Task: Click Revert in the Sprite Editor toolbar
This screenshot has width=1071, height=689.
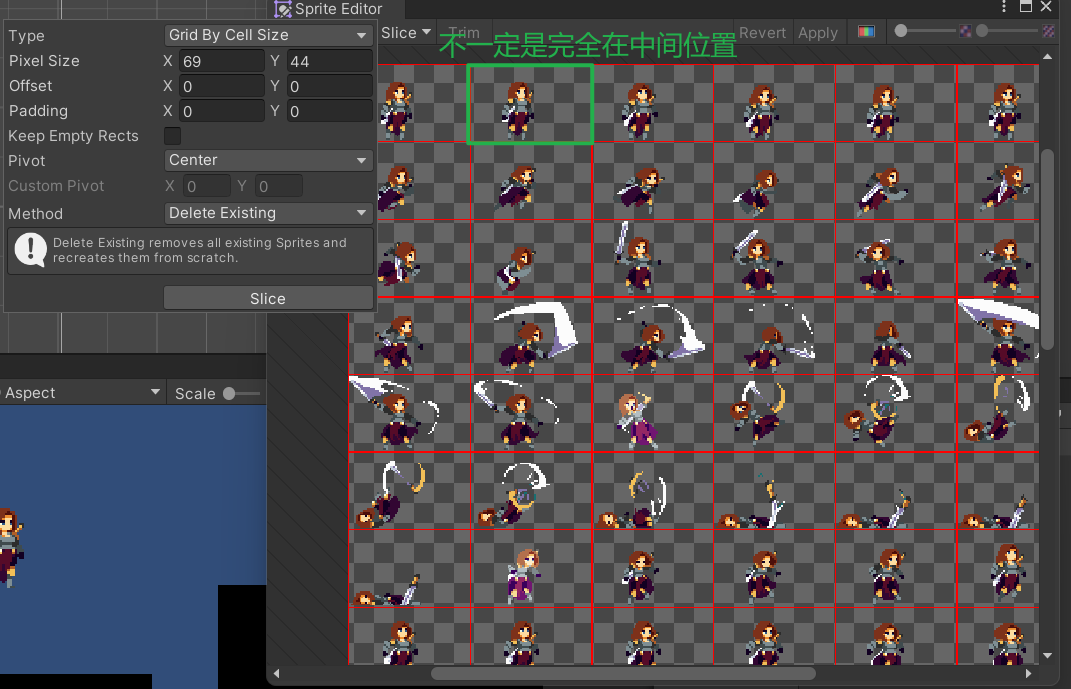Action: tap(763, 32)
